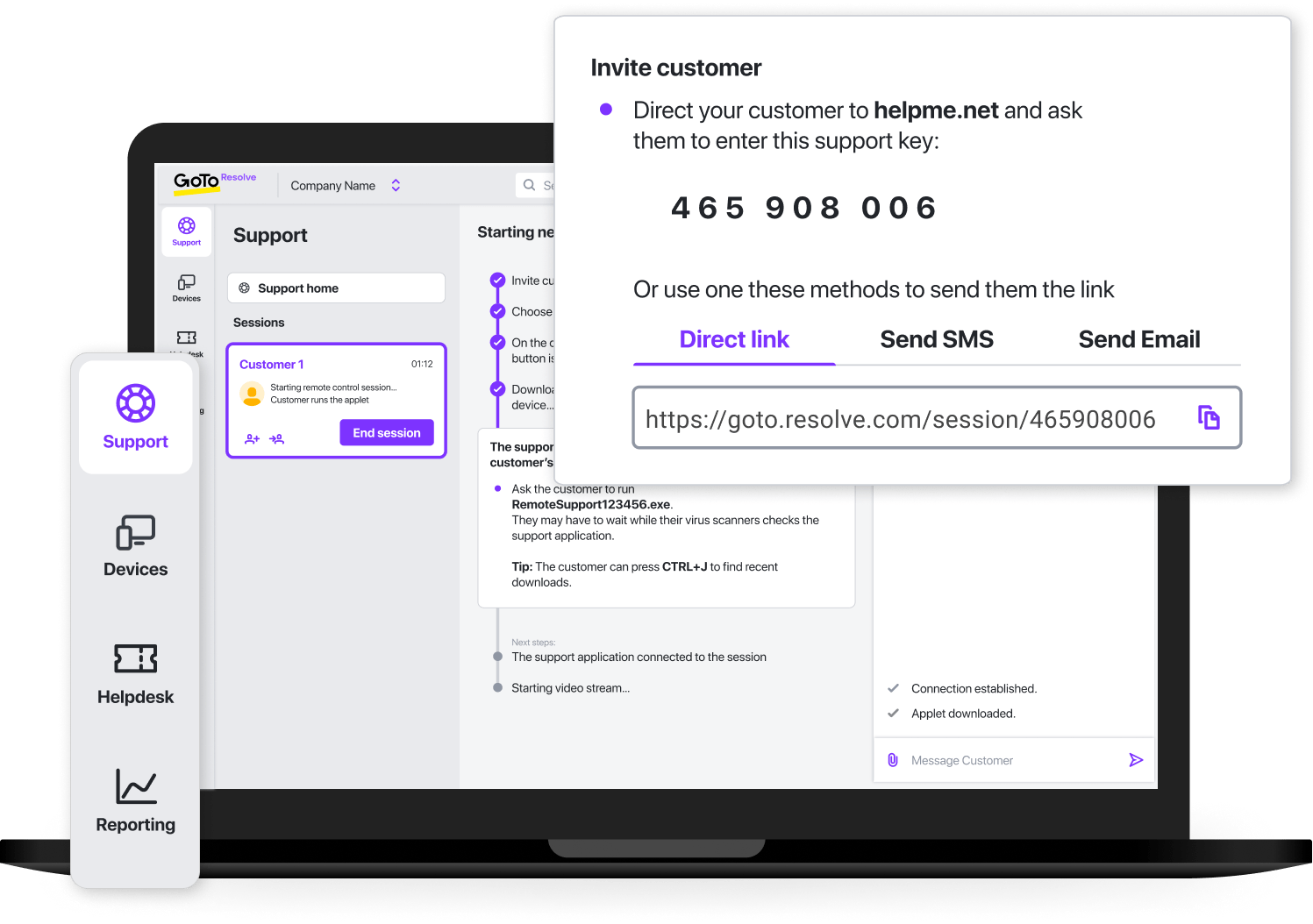Select the Customer 1 session card
The width and height of the screenshot is (1313, 924).
pyautogui.click(x=336, y=401)
